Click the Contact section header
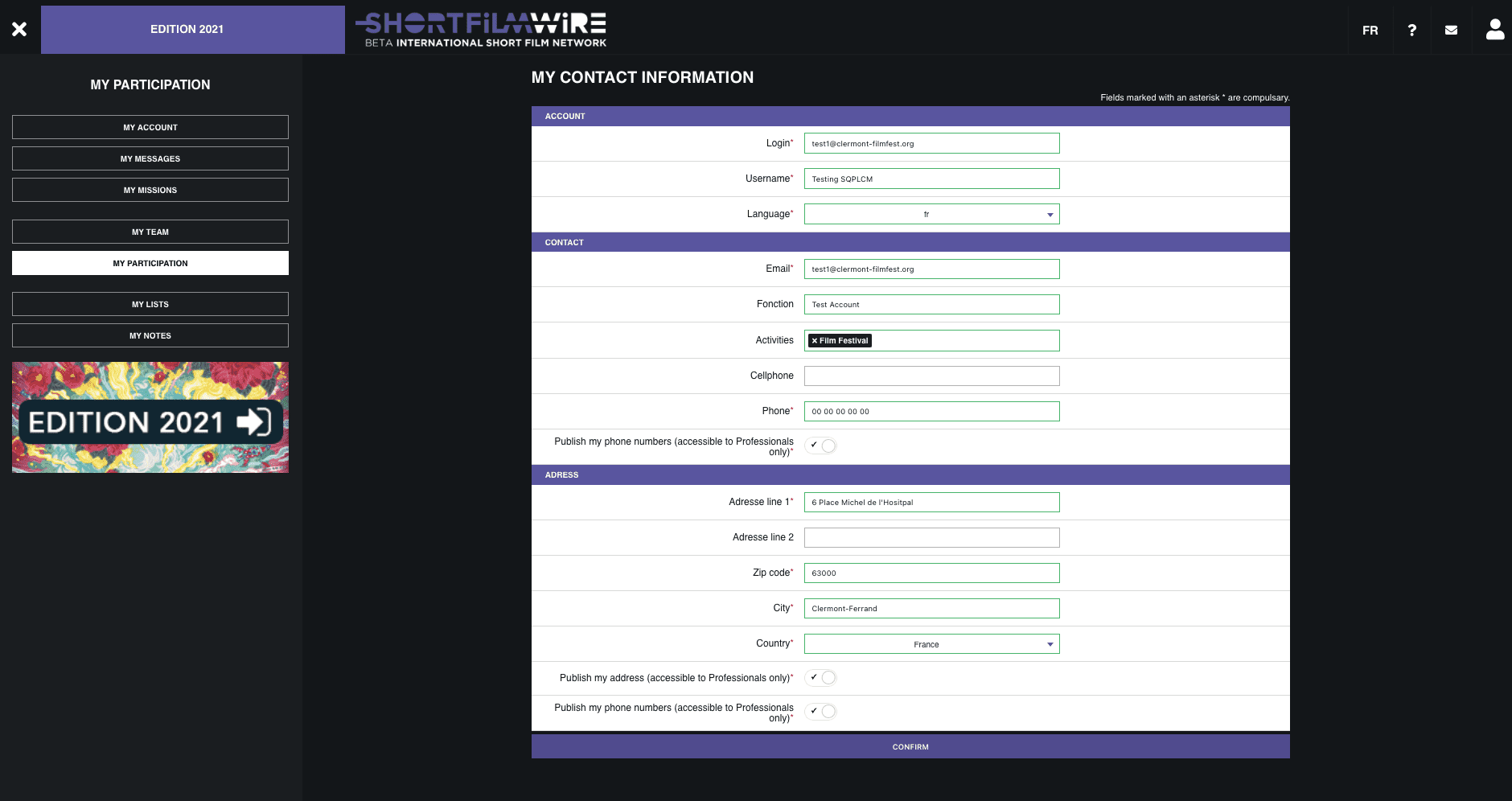The height and width of the screenshot is (801, 1512). coord(910,242)
